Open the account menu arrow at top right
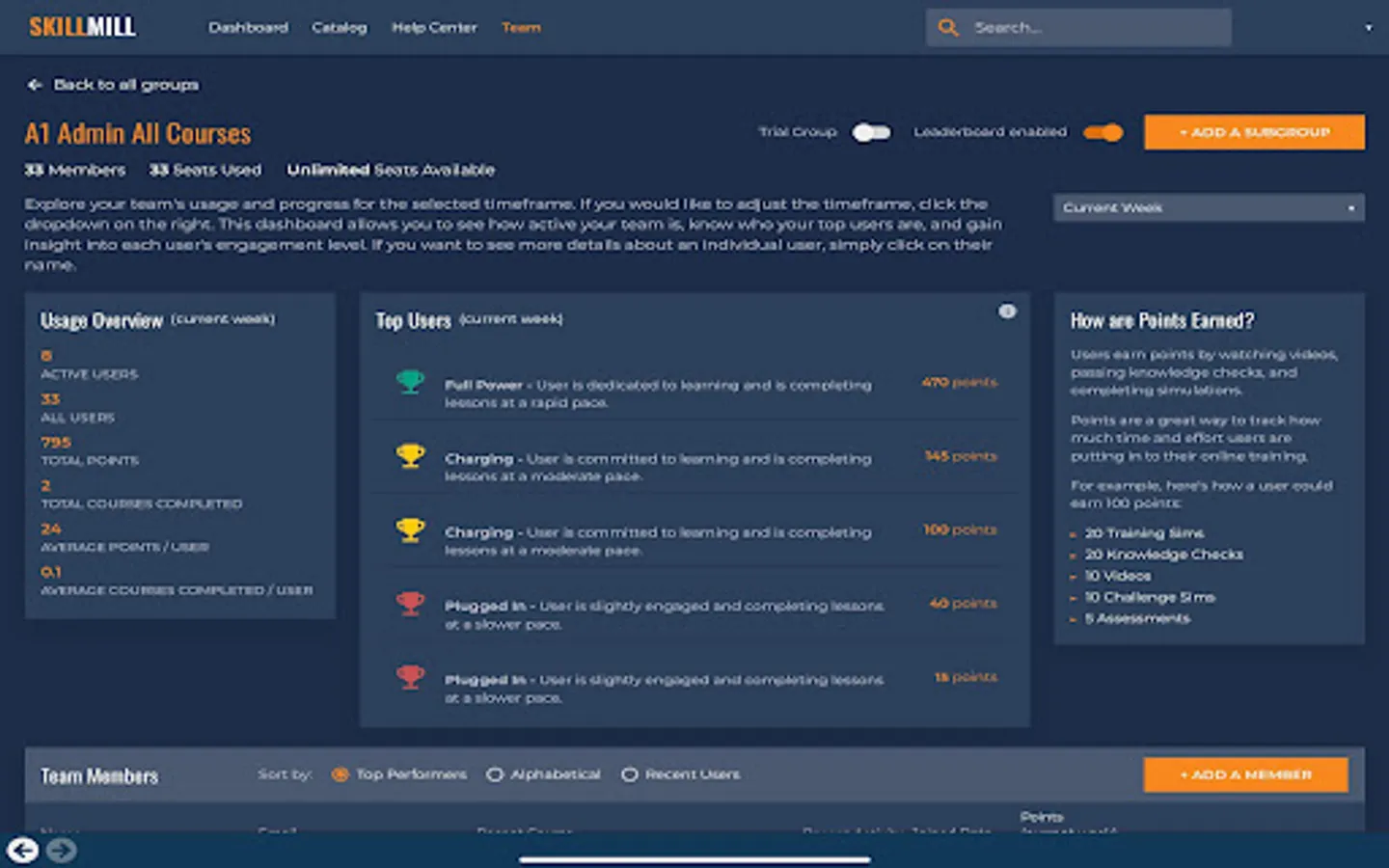Image resolution: width=1389 pixels, height=868 pixels. (1368, 28)
